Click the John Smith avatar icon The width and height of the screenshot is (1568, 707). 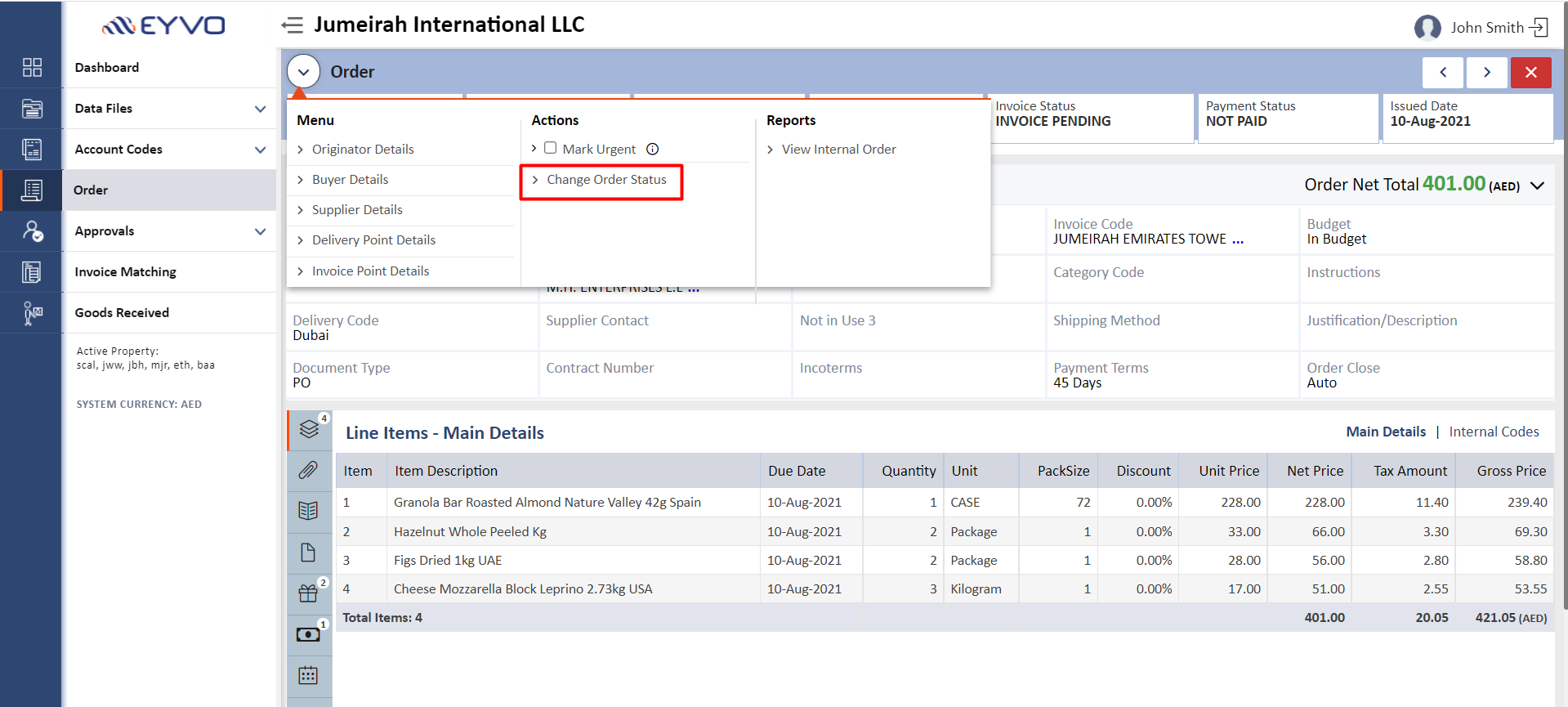pyautogui.click(x=1427, y=28)
